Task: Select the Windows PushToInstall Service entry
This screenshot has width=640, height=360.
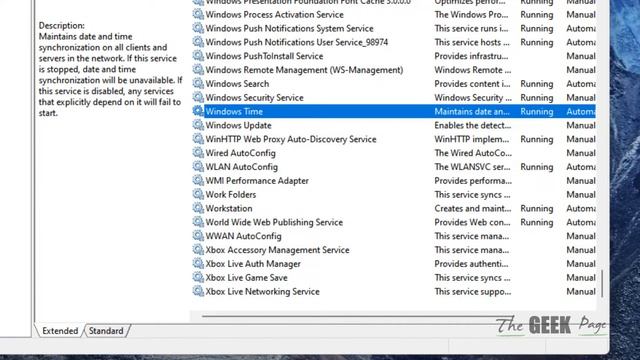Action: 264,56
